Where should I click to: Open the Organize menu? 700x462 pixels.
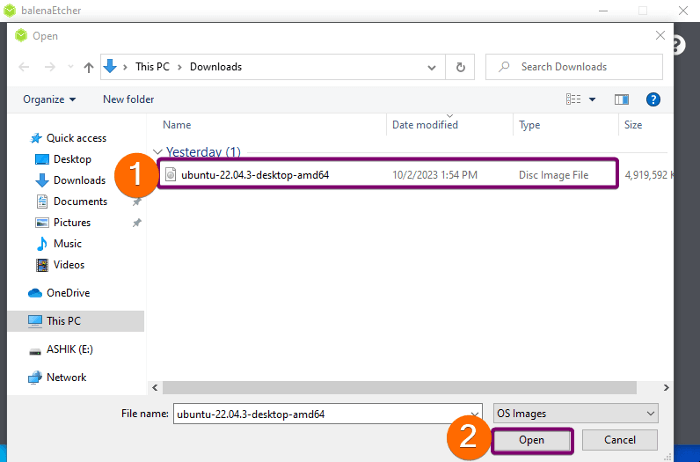(x=49, y=100)
